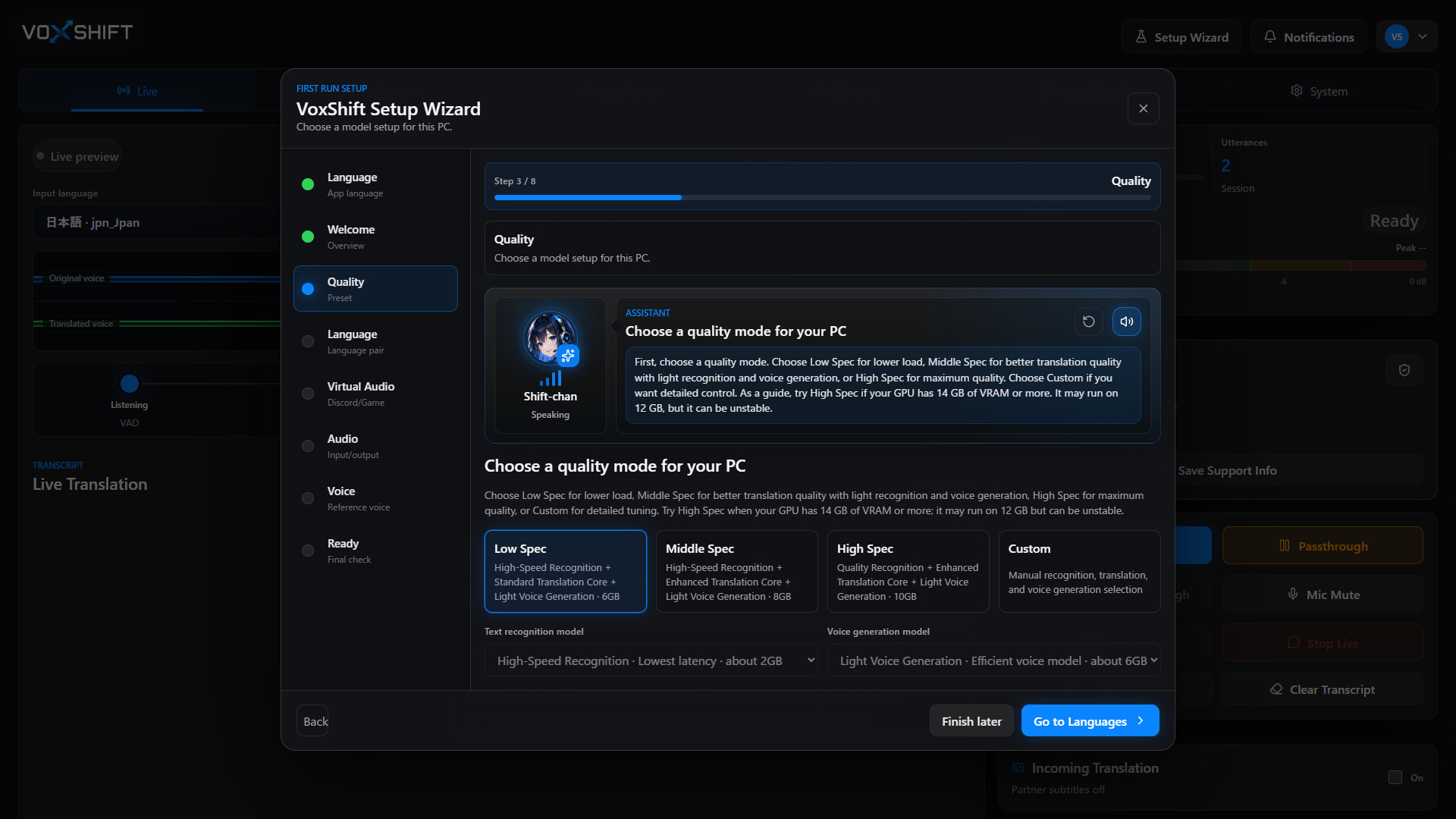Image resolution: width=1456 pixels, height=819 pixels.
Task: Select the Low Spec quality preset
Action: (x=565, y=571)
